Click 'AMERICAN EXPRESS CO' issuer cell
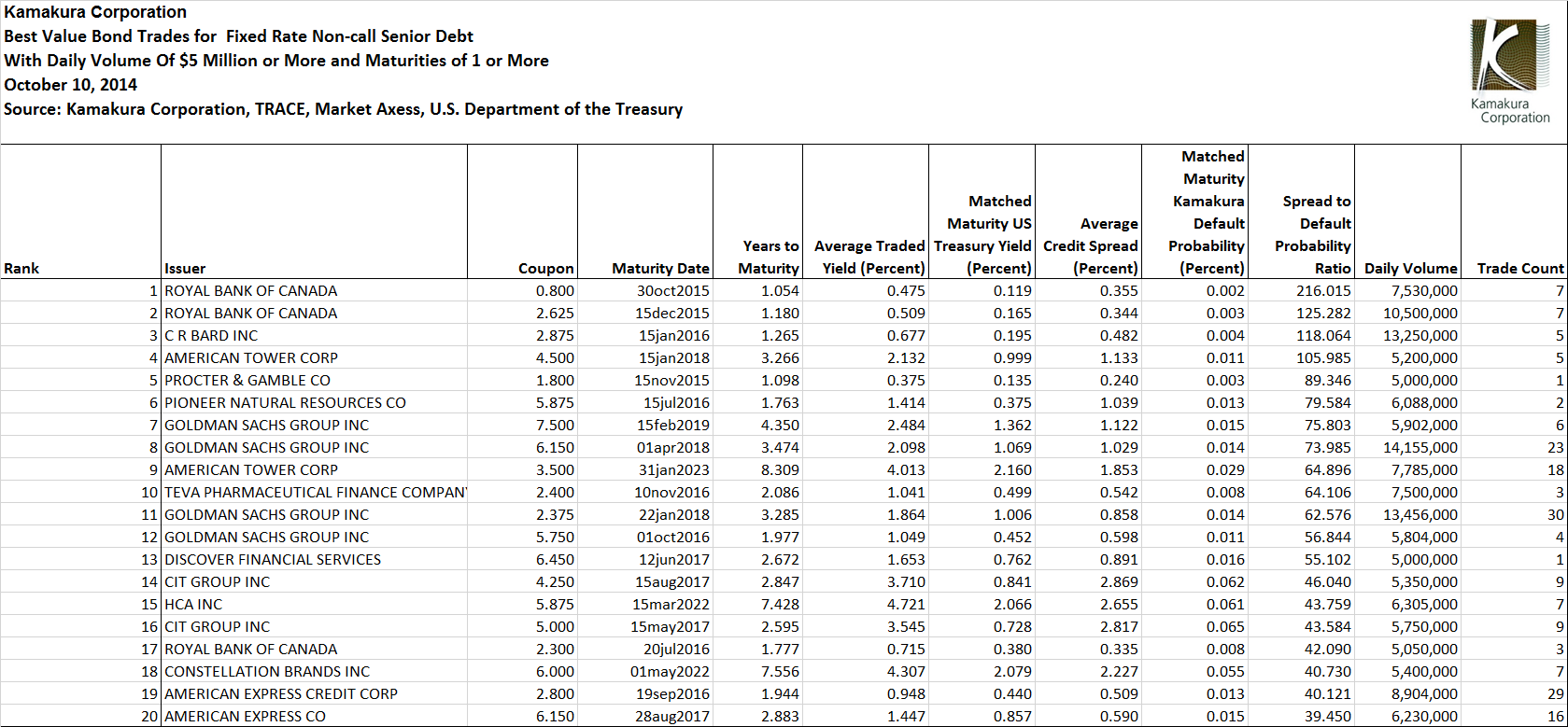Image resolution: width=1568 pixels, height=727 pixels. (246, 717)
